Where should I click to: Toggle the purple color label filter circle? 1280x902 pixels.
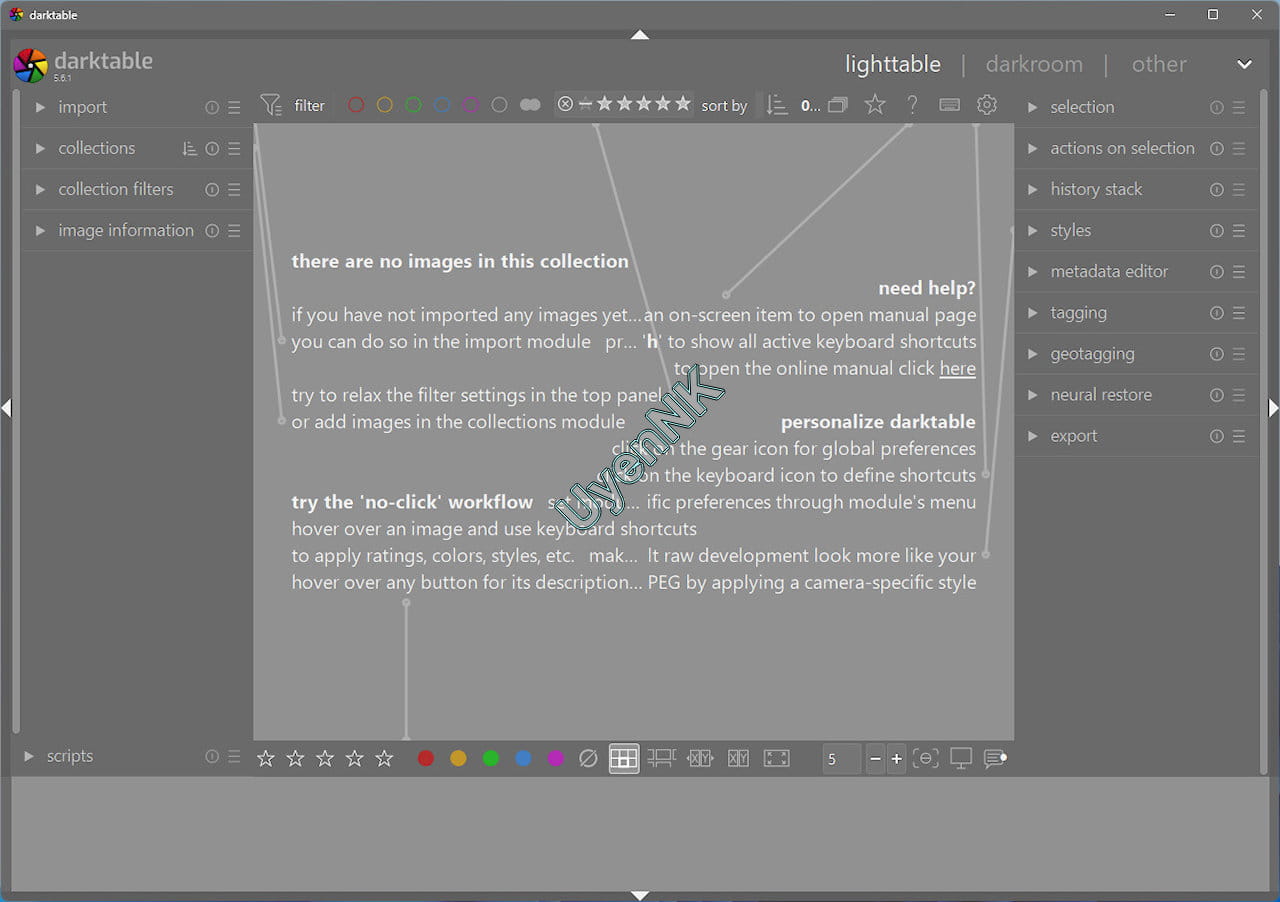470,105
